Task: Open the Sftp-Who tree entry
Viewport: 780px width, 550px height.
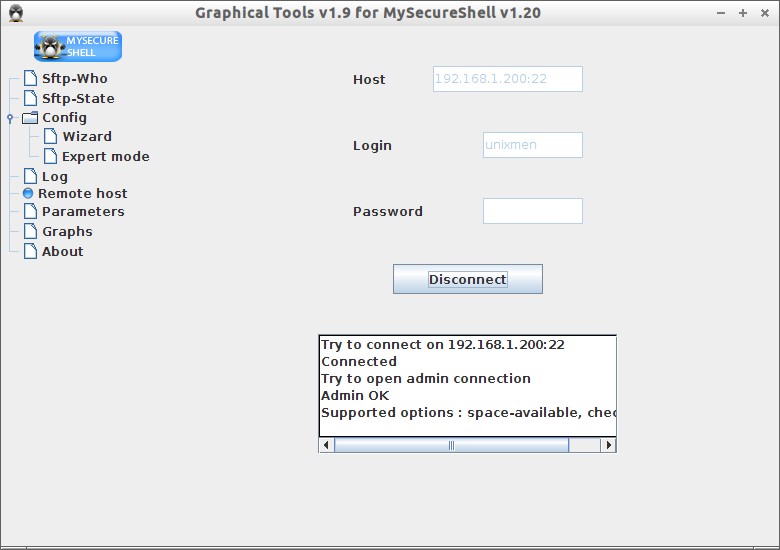Action: click(x=75, y=79)
